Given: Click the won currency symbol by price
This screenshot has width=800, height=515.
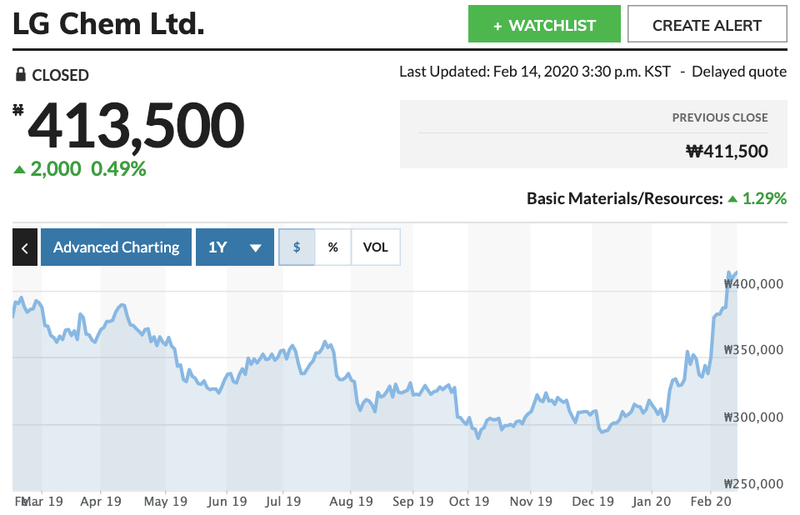Looking at the screenshot, I should click(18, 109).
